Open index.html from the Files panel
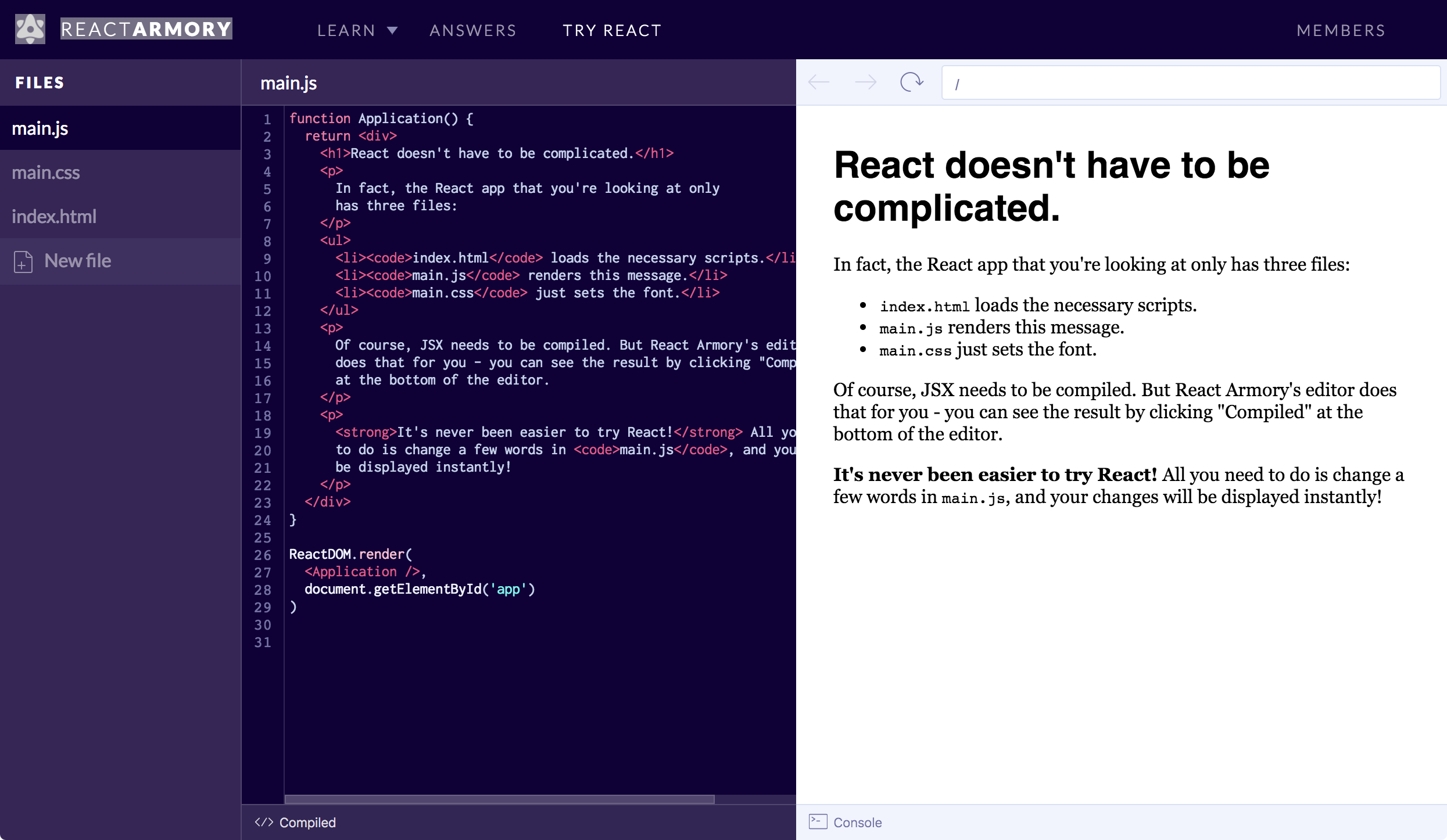 coord(54,216)
